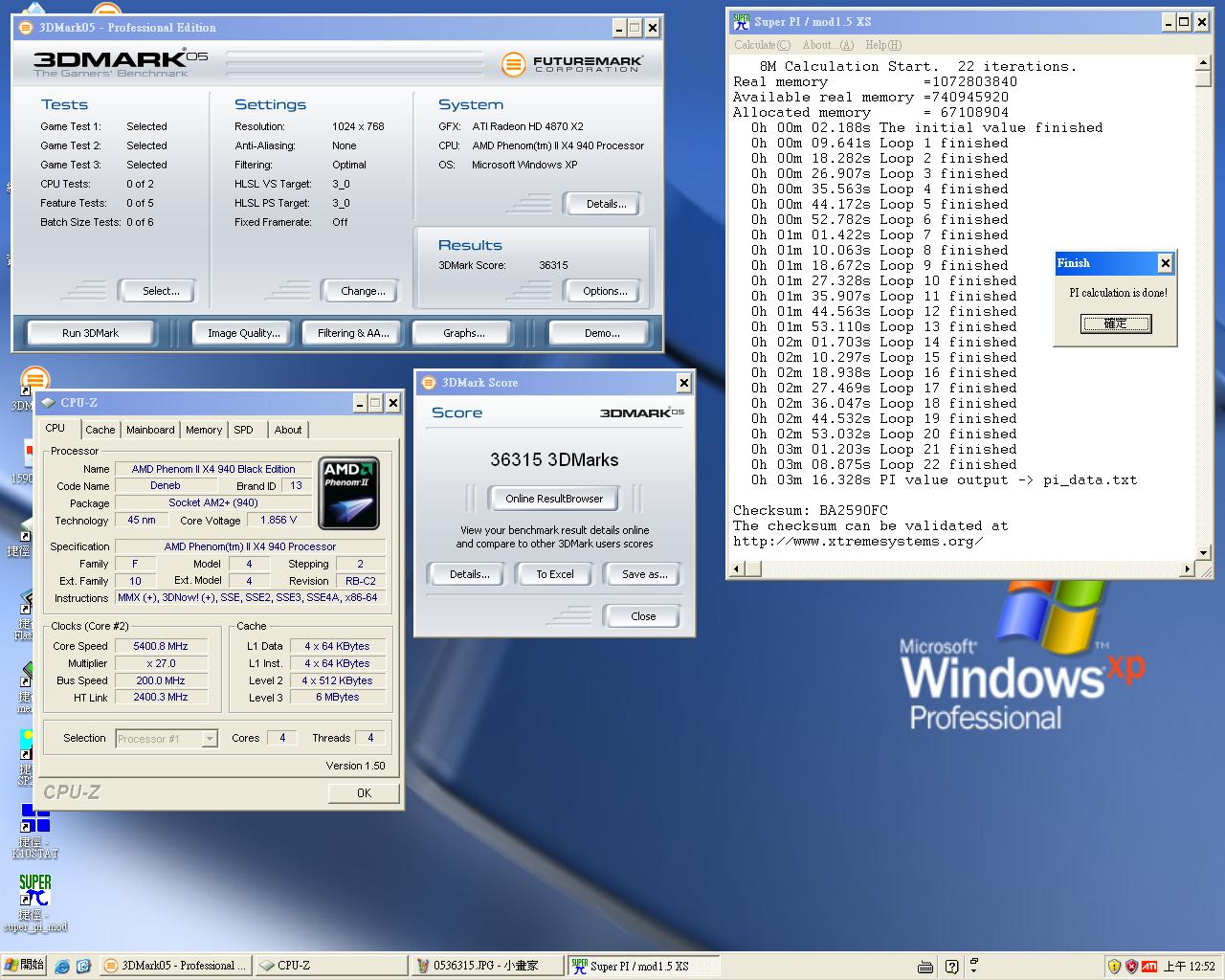Click the CPU-Z title bar icon

point(48,403)
